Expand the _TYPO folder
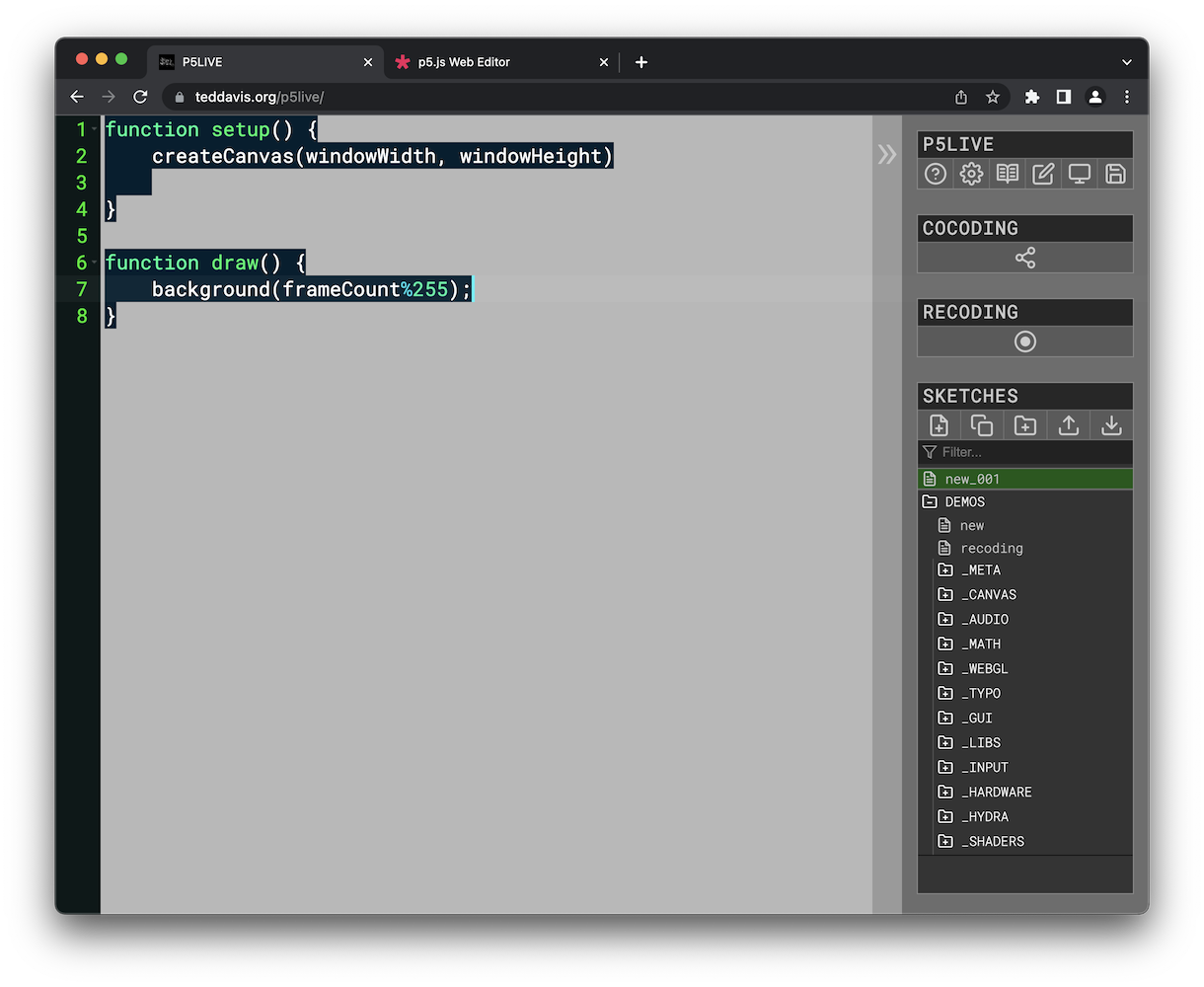Viewport: 1204px width, 987px height. click(945, 694)
